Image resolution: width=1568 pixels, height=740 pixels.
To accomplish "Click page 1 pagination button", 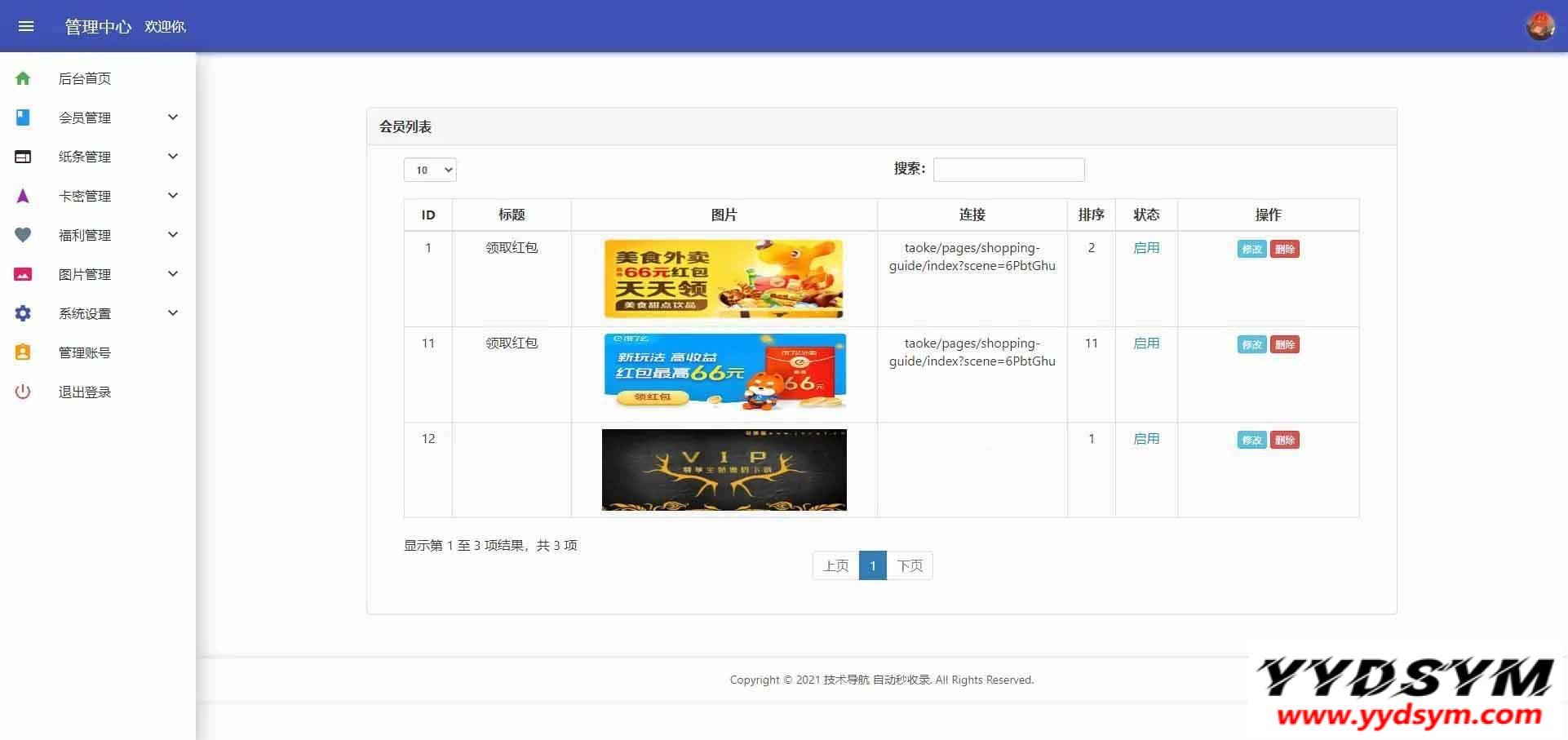I will [873, 565].
